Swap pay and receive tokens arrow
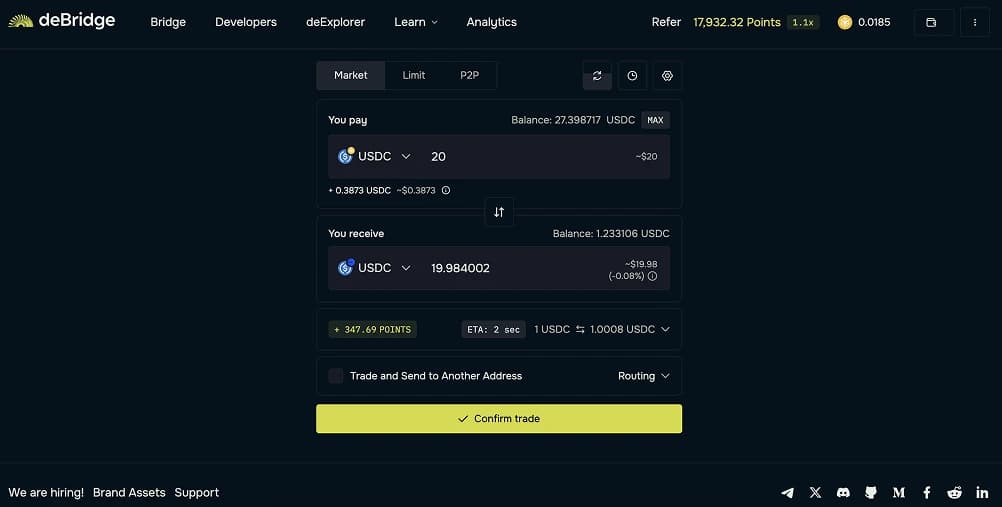Screen dimensions: 1002x507 pyautogui.click(x=499, y=212)
